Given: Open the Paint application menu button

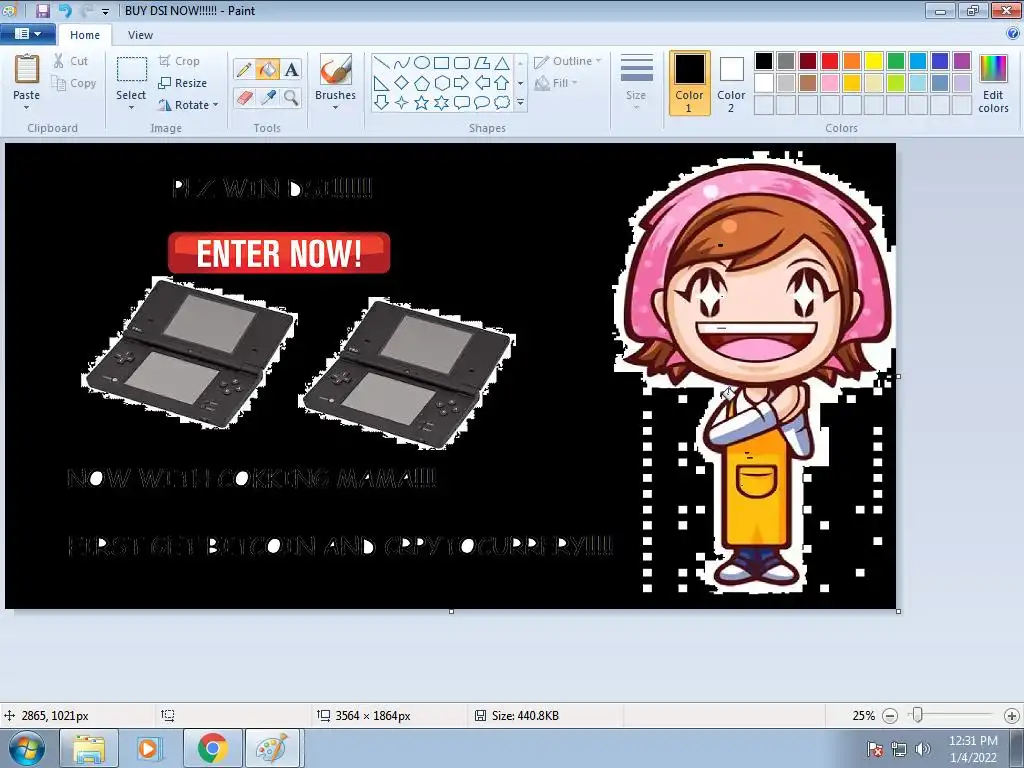Looking at the screenshot, I should [x=27, y=34].
